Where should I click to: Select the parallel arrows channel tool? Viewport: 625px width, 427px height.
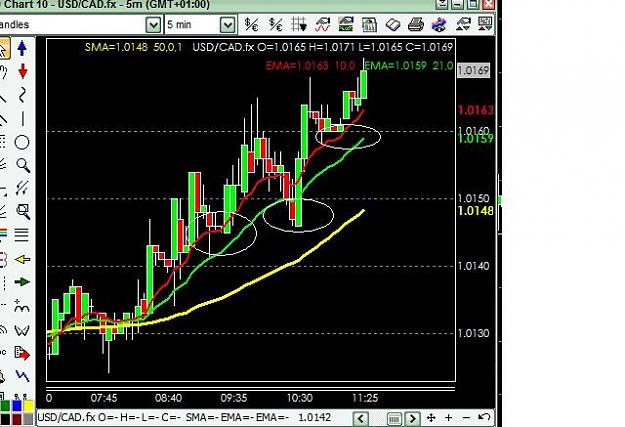click(22, 188)
